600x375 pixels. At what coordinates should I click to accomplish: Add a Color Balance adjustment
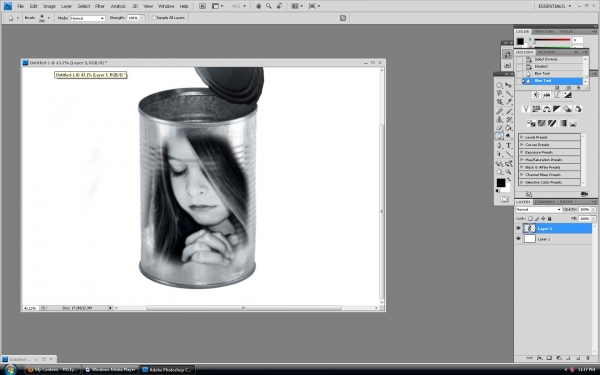pos(546,109)
